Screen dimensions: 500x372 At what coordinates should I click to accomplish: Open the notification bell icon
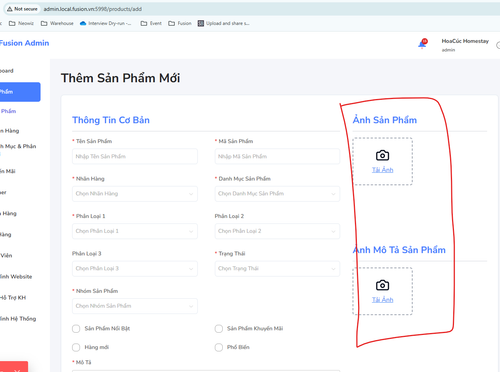click(423, 44)
